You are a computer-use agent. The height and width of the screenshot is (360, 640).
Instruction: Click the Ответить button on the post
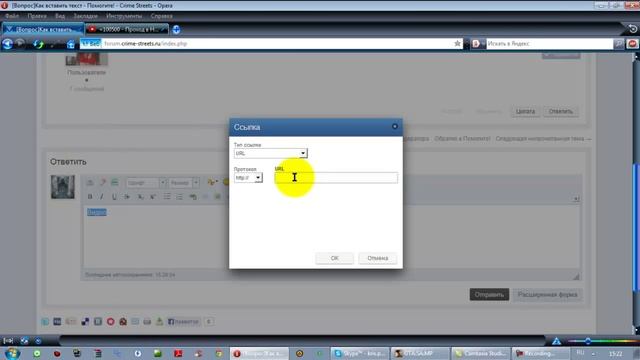[x=561, y=111]
